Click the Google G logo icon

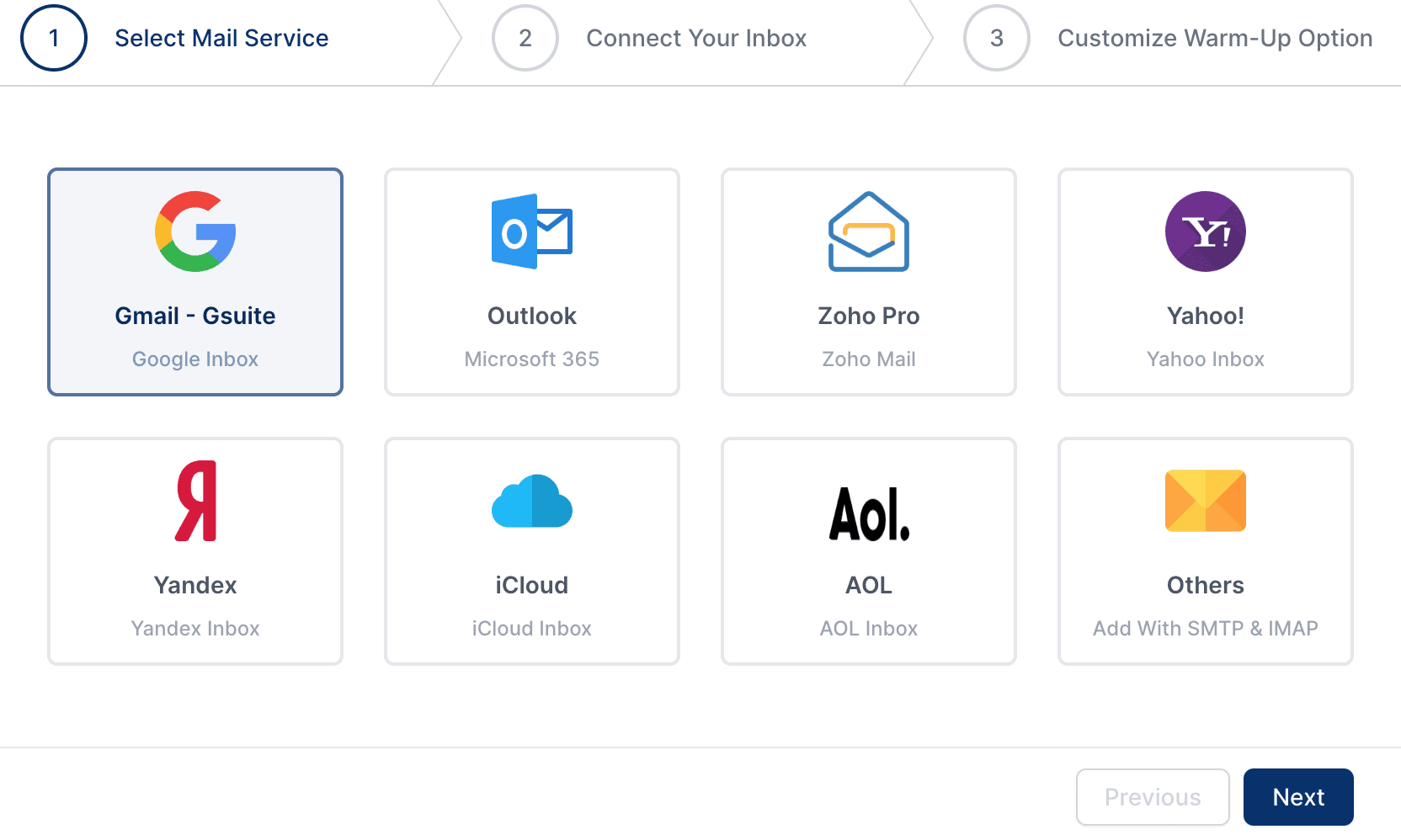tap(195, 231)
